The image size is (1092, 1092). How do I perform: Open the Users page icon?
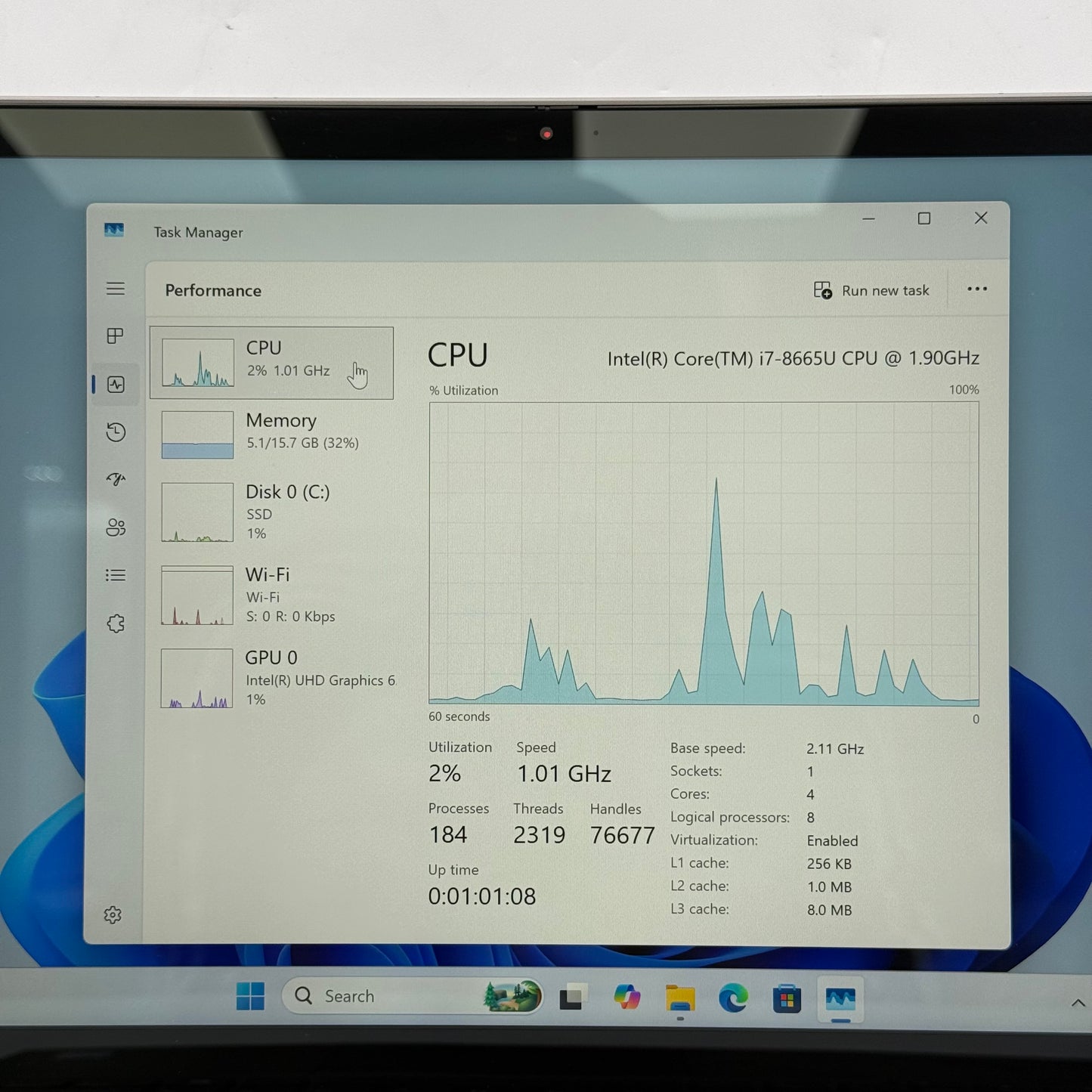116,527
